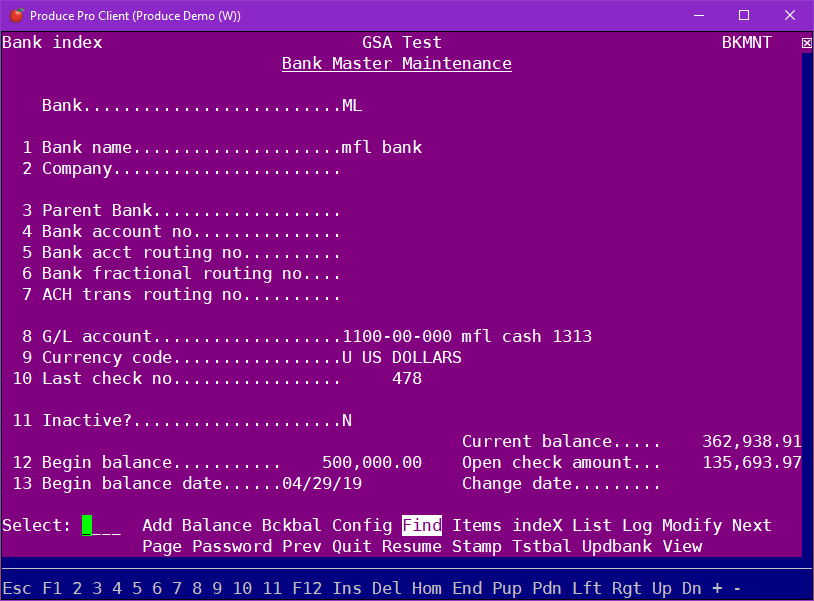The height and width of the screenshot is (601, 814).
Task: Click the current balance 362,938.91
Action: coord(752,442)
